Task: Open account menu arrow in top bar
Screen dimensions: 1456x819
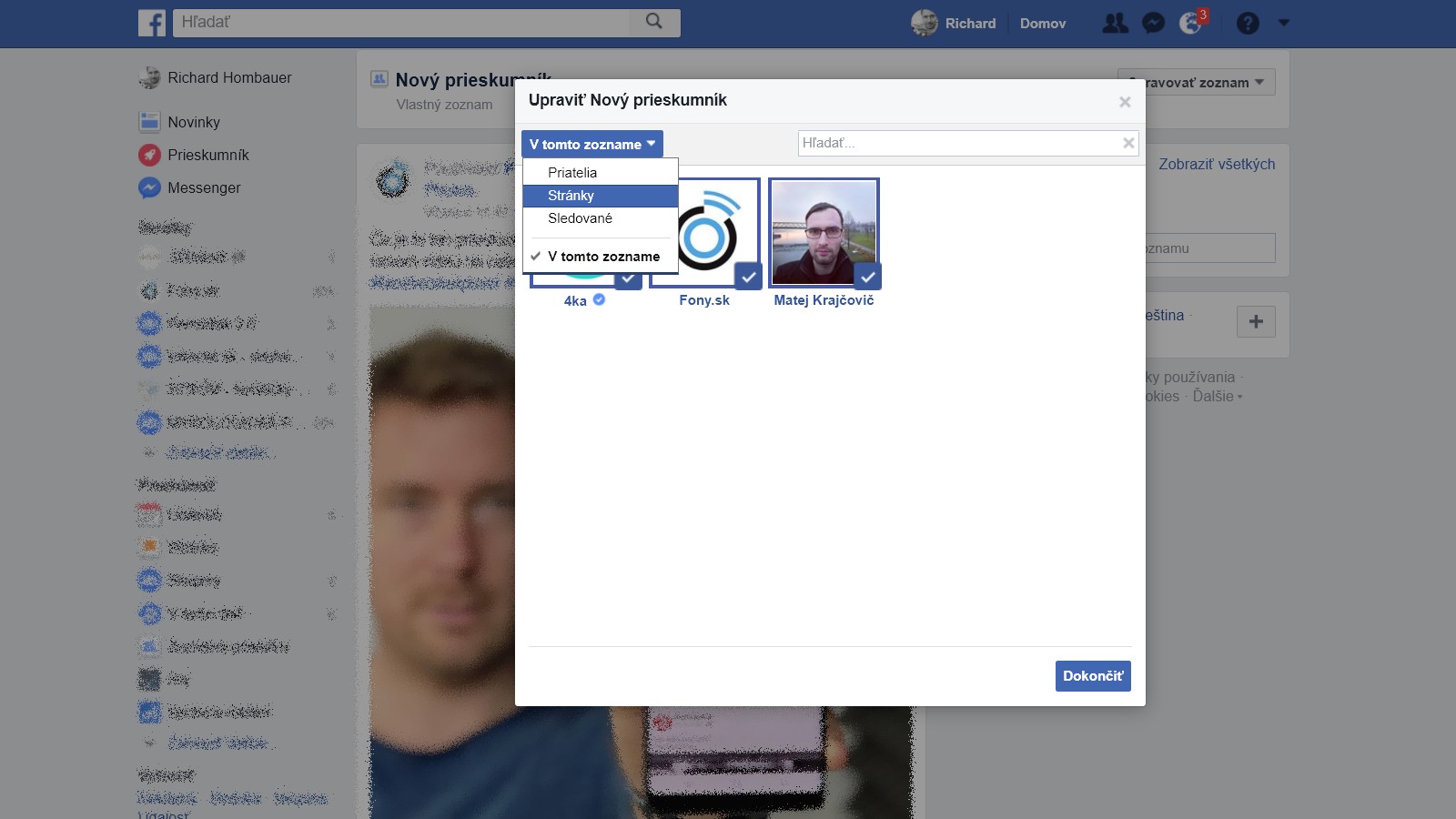Action: click(1284, 23)
